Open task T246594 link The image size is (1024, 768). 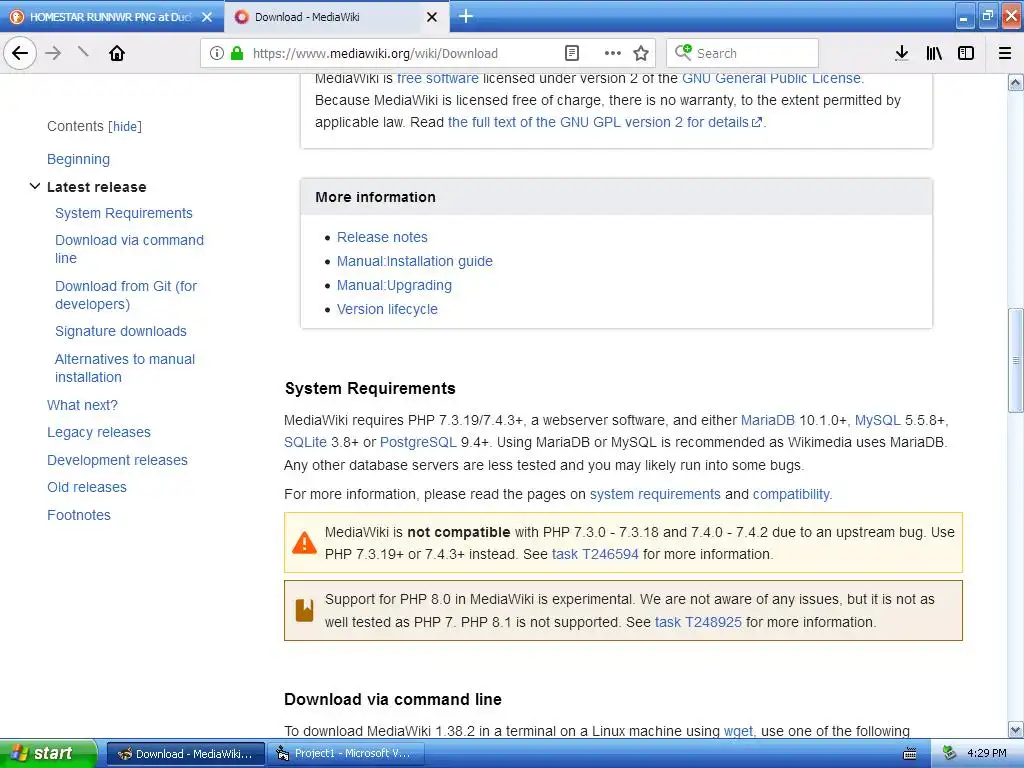(x=595, y=554)
